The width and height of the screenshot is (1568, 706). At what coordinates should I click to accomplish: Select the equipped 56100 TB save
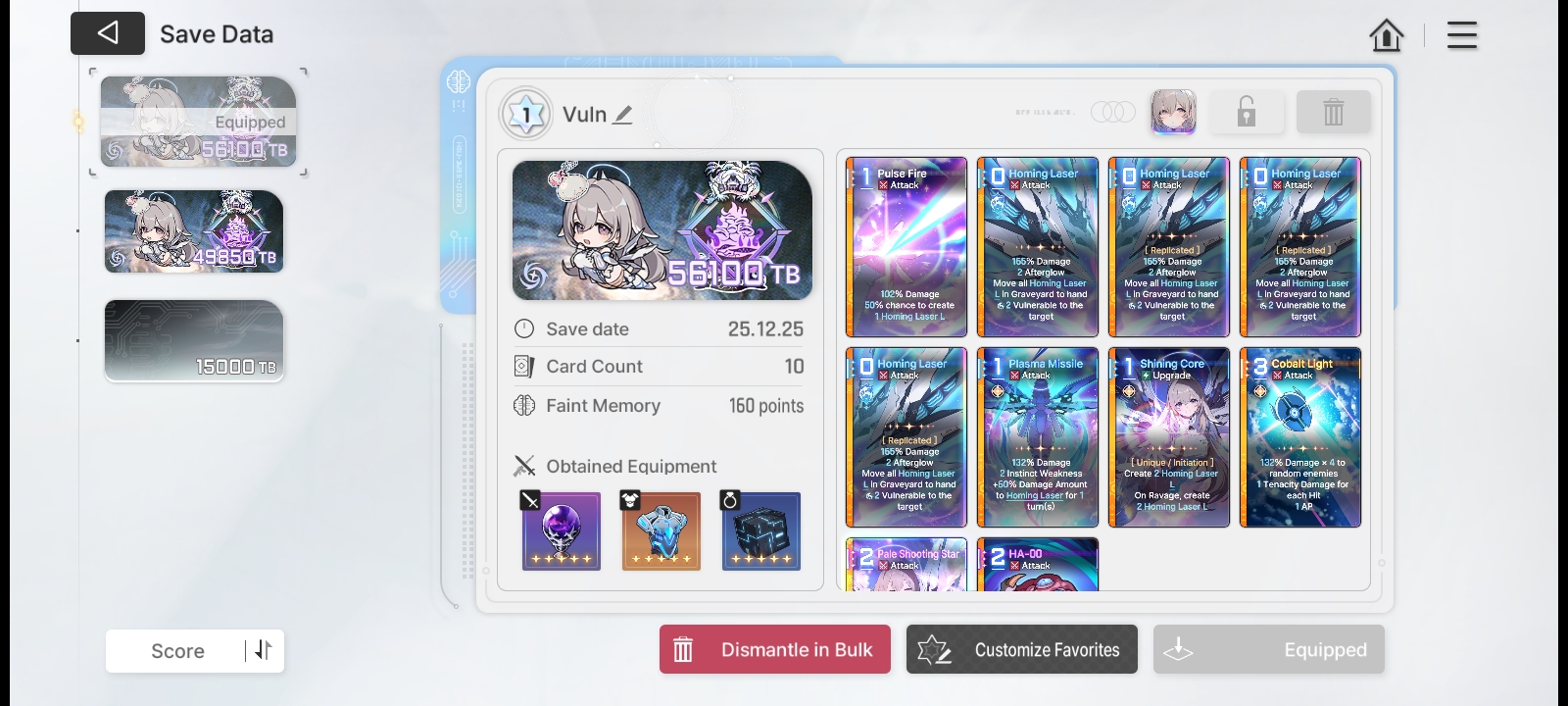(x=198, y=122)
